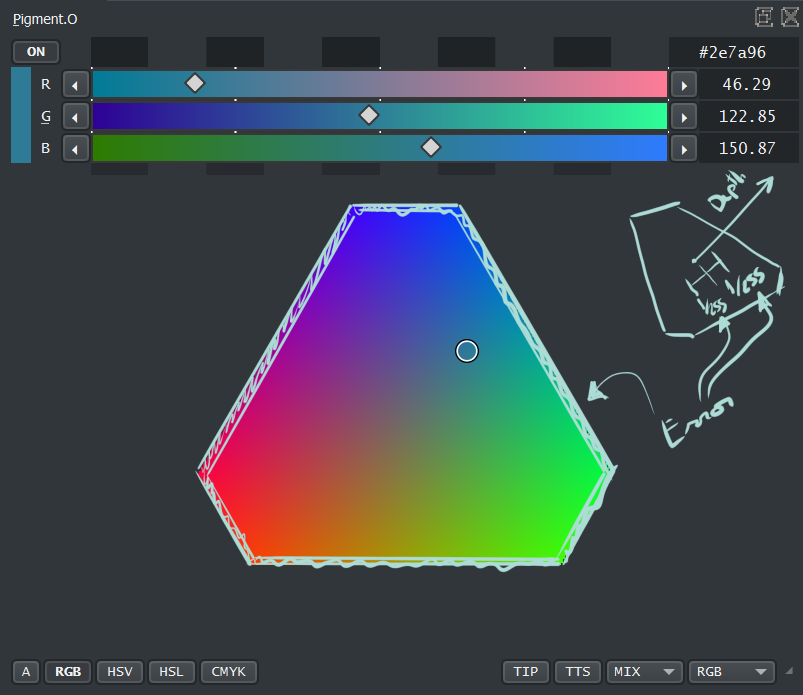Float the Pigment.O docker panel
Viewport: 803px width, 695px height.
coord(764,16)
